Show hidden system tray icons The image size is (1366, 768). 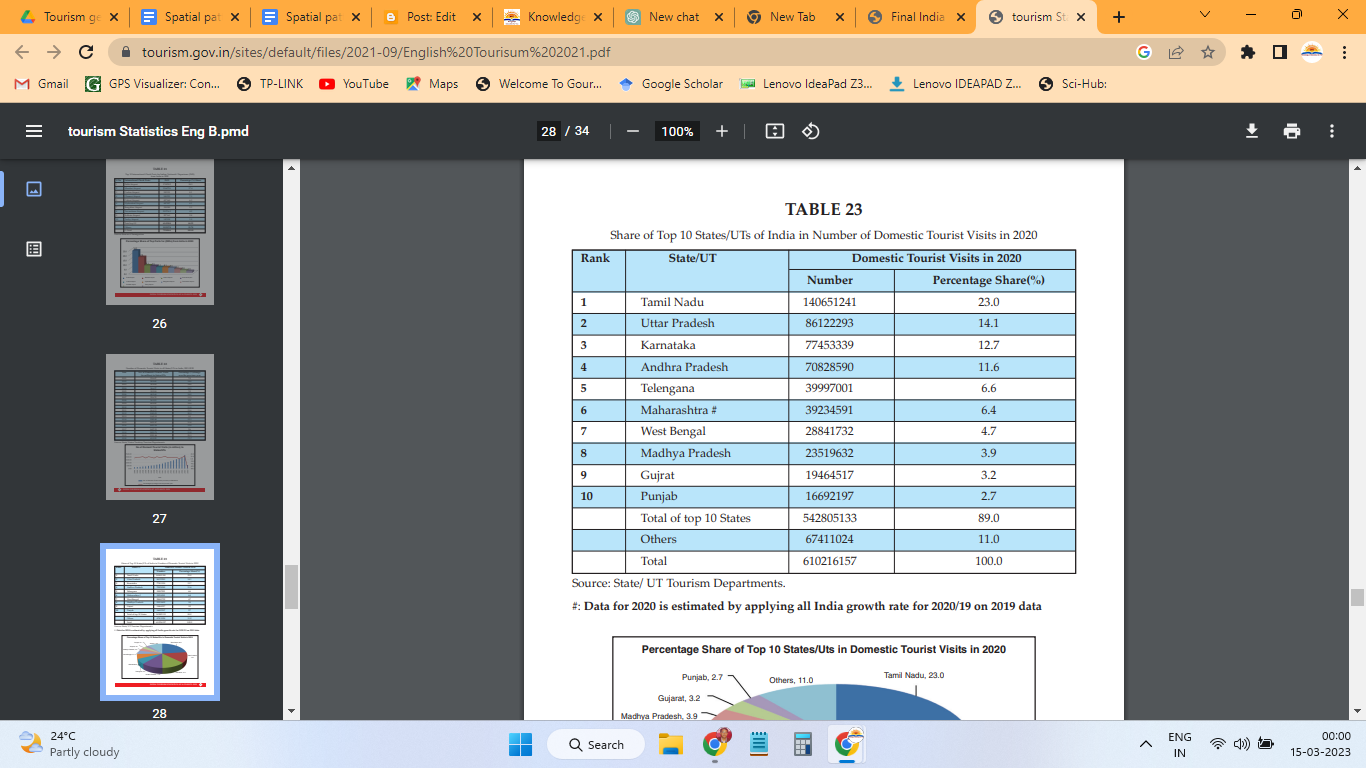click(x=1145, y=744)
